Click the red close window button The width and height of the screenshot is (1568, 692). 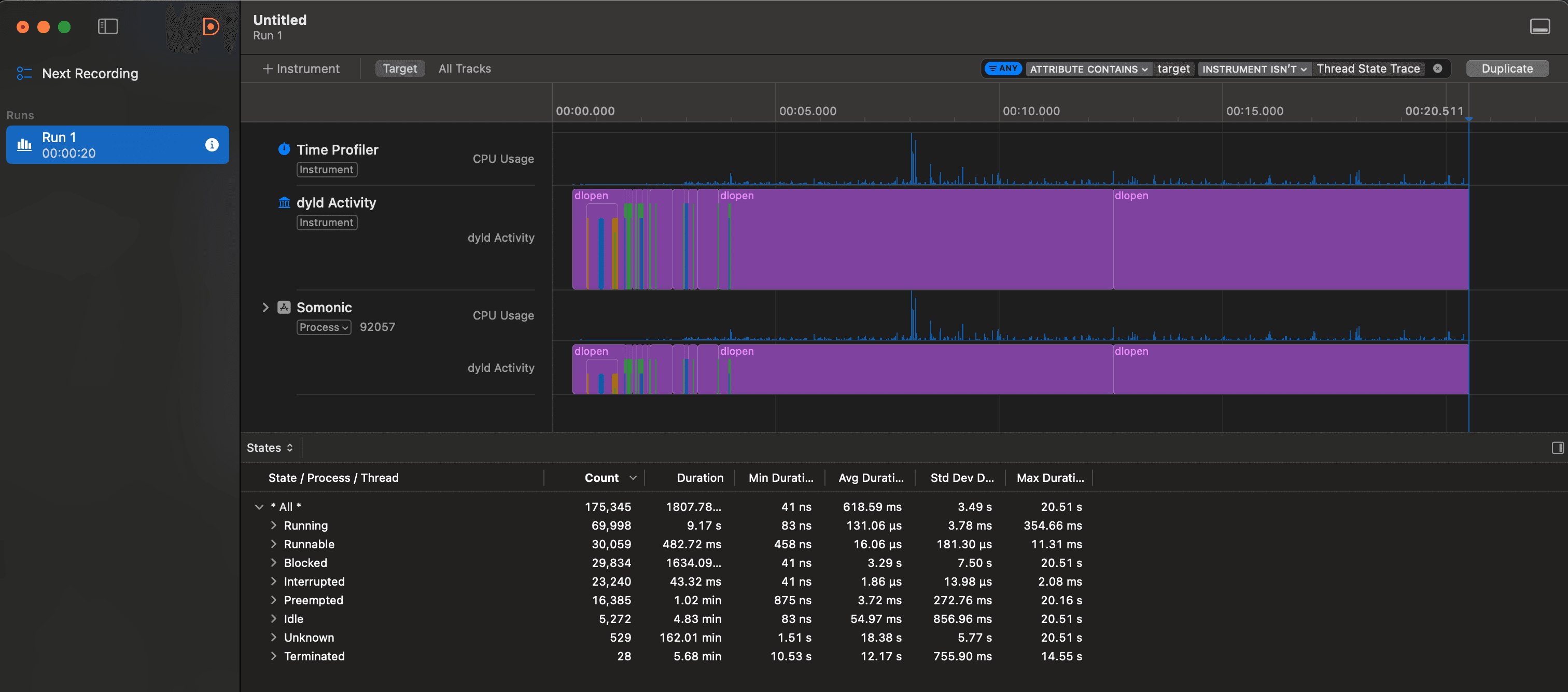tap(22, 27)
